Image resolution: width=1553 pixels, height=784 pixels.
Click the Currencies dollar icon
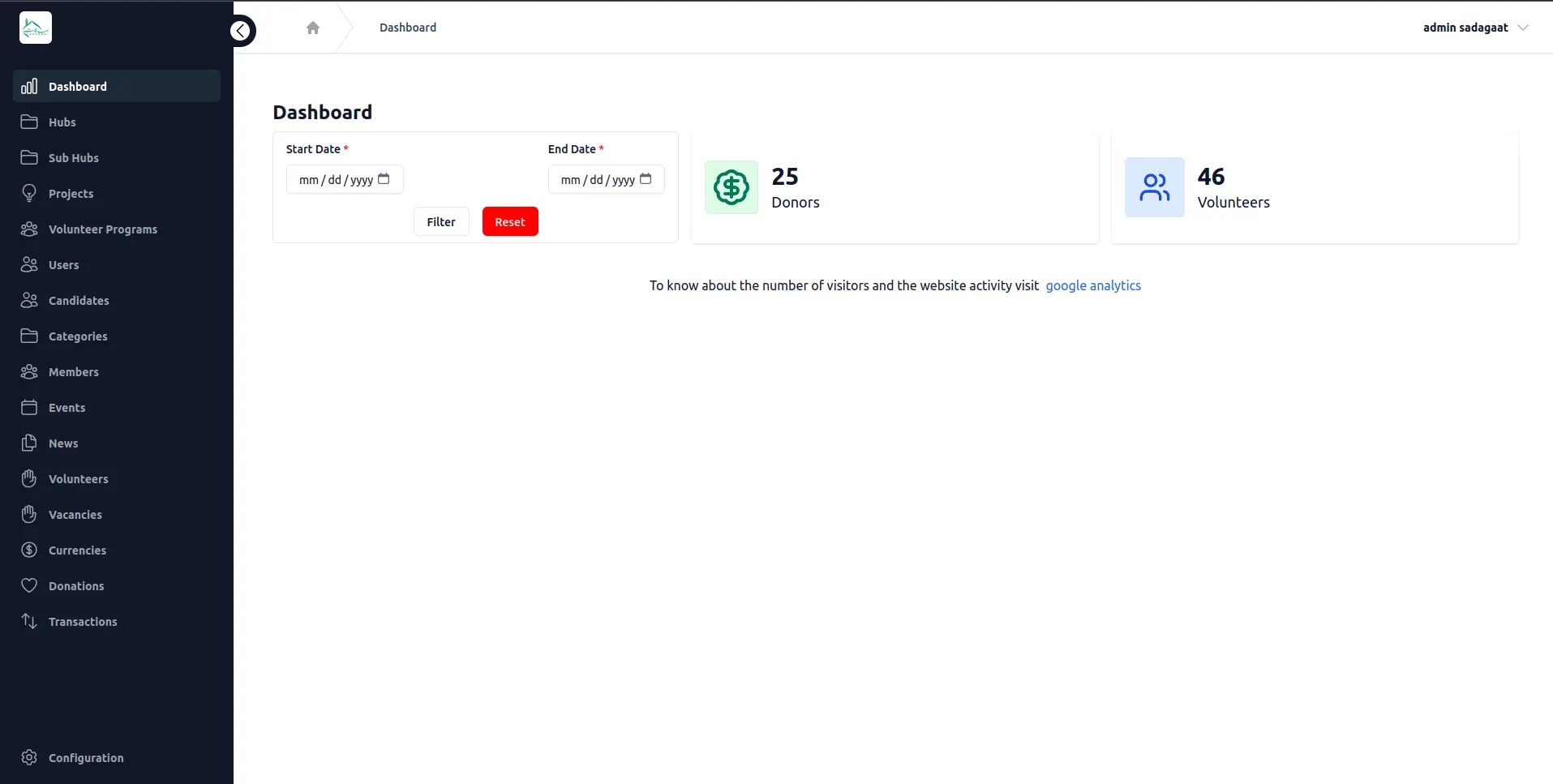[x=29, y=550]
